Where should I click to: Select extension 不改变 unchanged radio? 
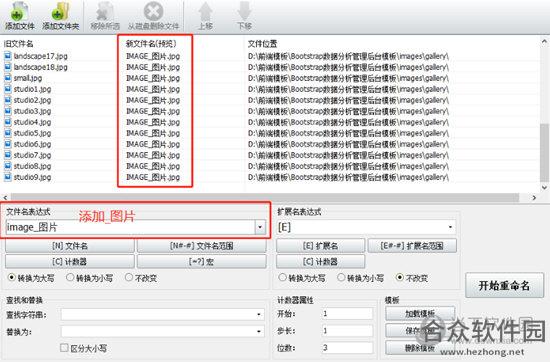coord(400,278)
